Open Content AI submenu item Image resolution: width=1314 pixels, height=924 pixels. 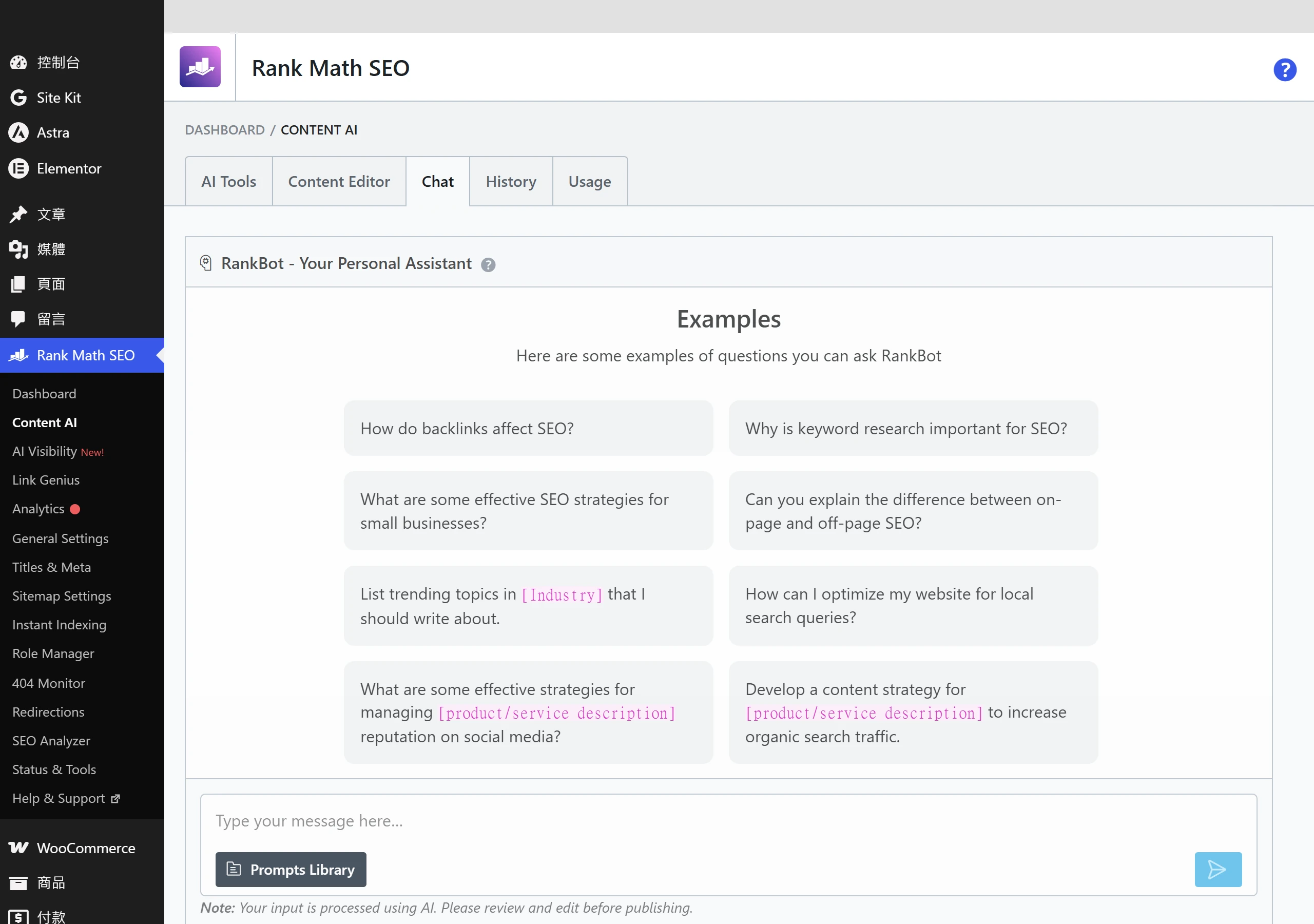45,422
